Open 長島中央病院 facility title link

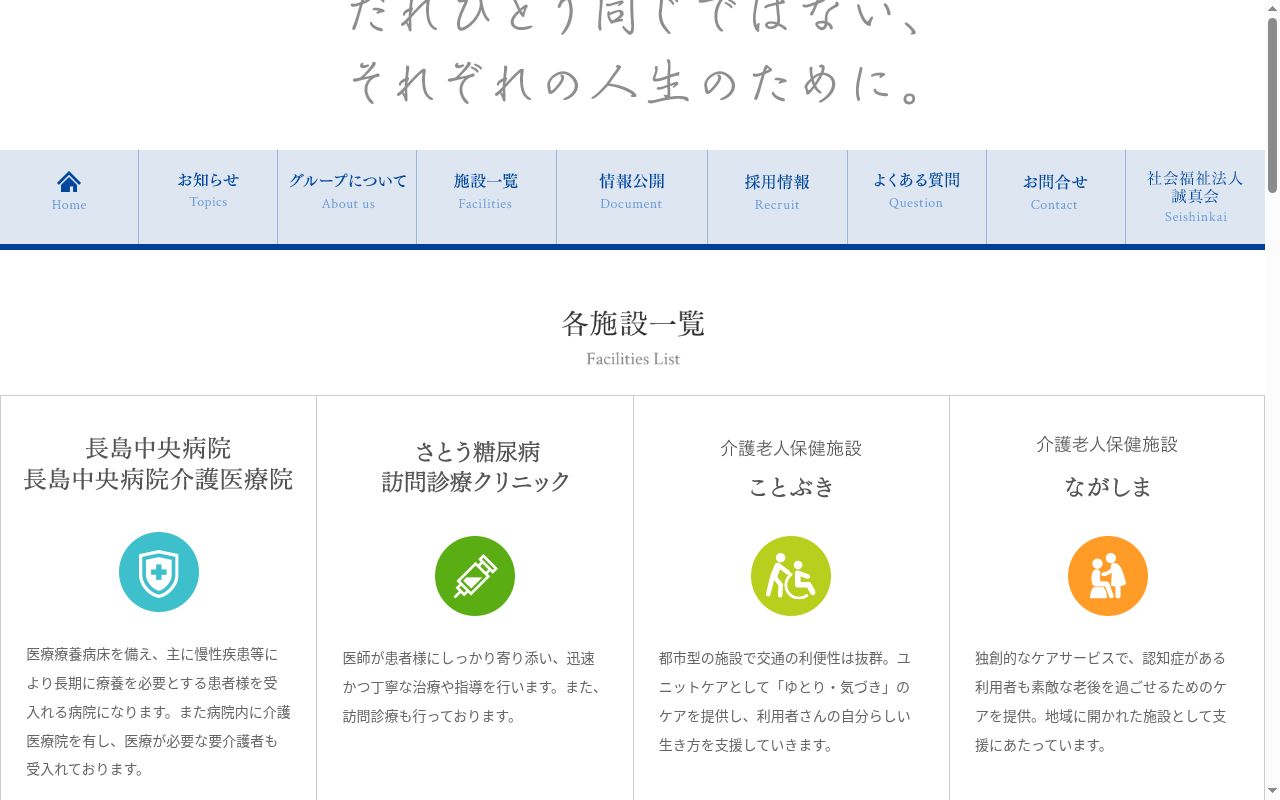[x=158, y=464]
